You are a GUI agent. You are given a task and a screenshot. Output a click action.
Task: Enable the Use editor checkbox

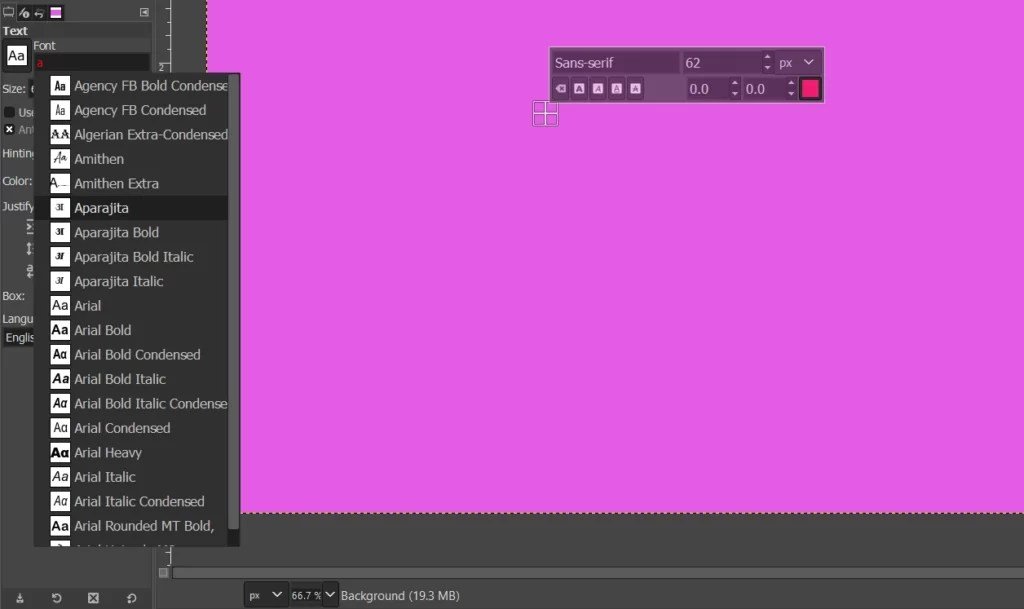8,111
